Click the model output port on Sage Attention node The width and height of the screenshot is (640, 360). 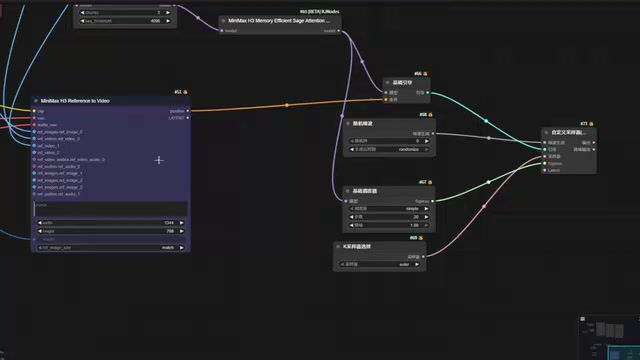point(338,31)
